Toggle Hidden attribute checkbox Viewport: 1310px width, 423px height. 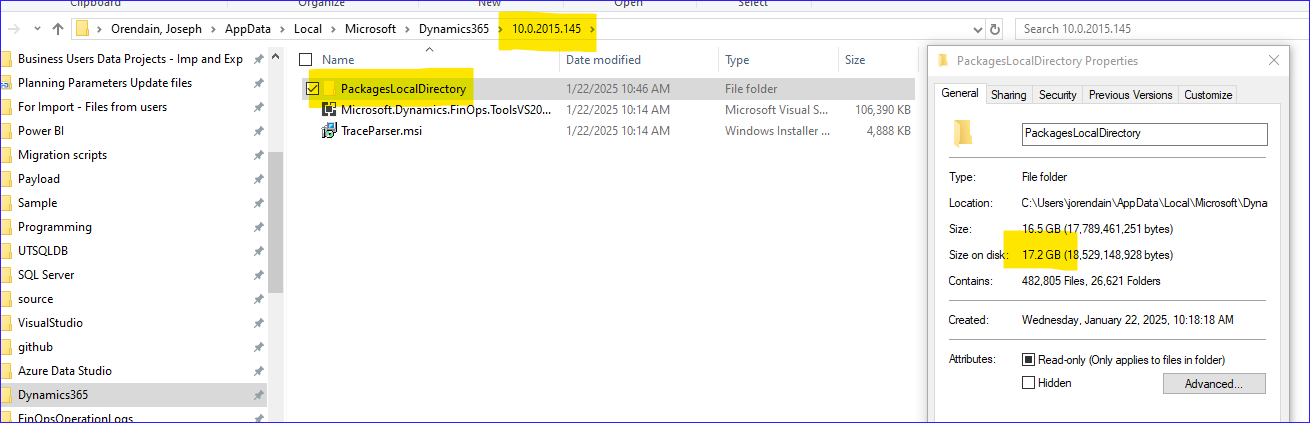point(1028,383)
